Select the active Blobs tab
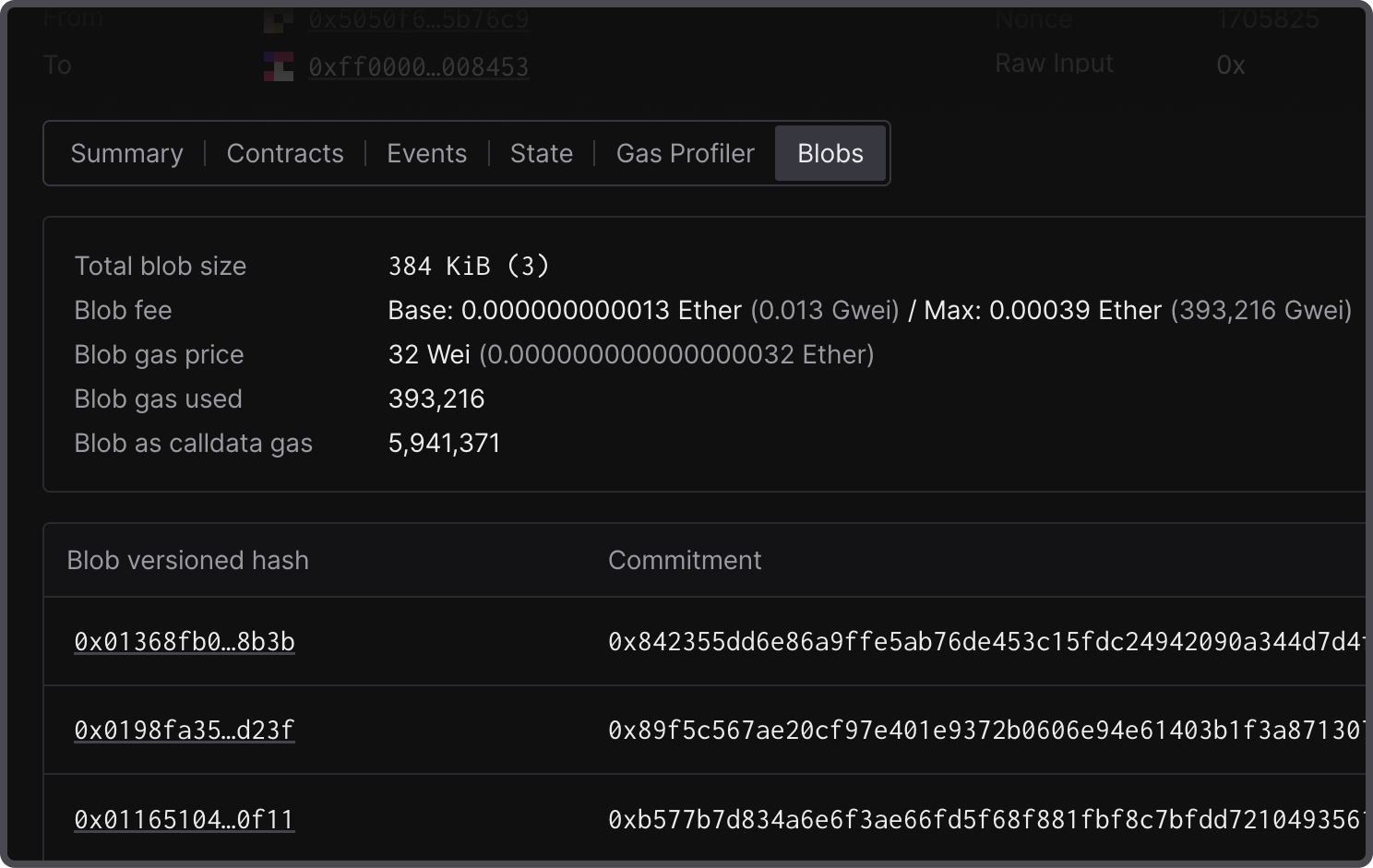This screenshot has width=1373, height=868. pos(830,153)
